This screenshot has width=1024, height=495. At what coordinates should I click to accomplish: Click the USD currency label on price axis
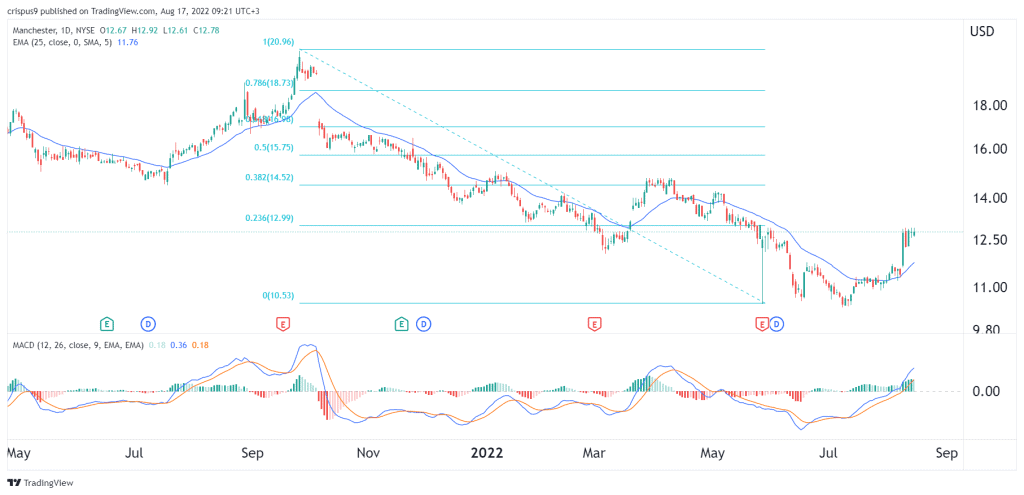983,32
